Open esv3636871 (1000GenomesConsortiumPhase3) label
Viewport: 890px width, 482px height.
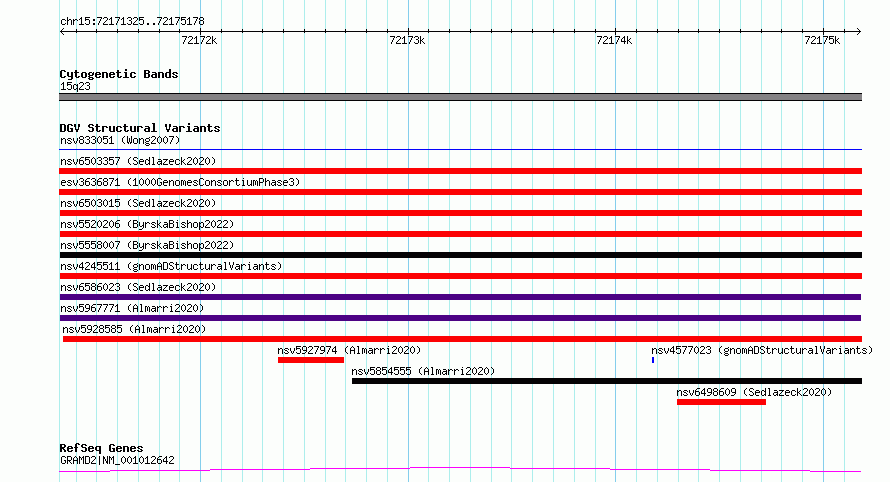point(180,182)
